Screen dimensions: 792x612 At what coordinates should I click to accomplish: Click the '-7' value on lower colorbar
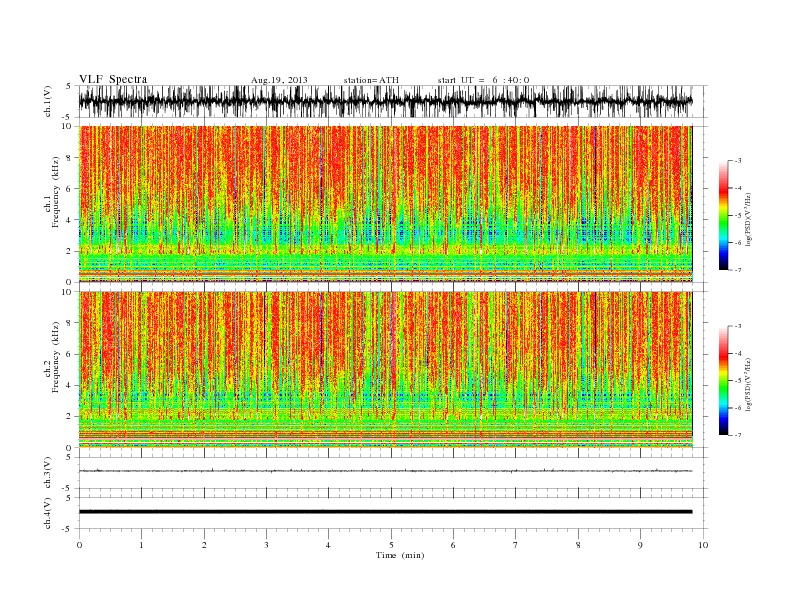click(738, 435)
